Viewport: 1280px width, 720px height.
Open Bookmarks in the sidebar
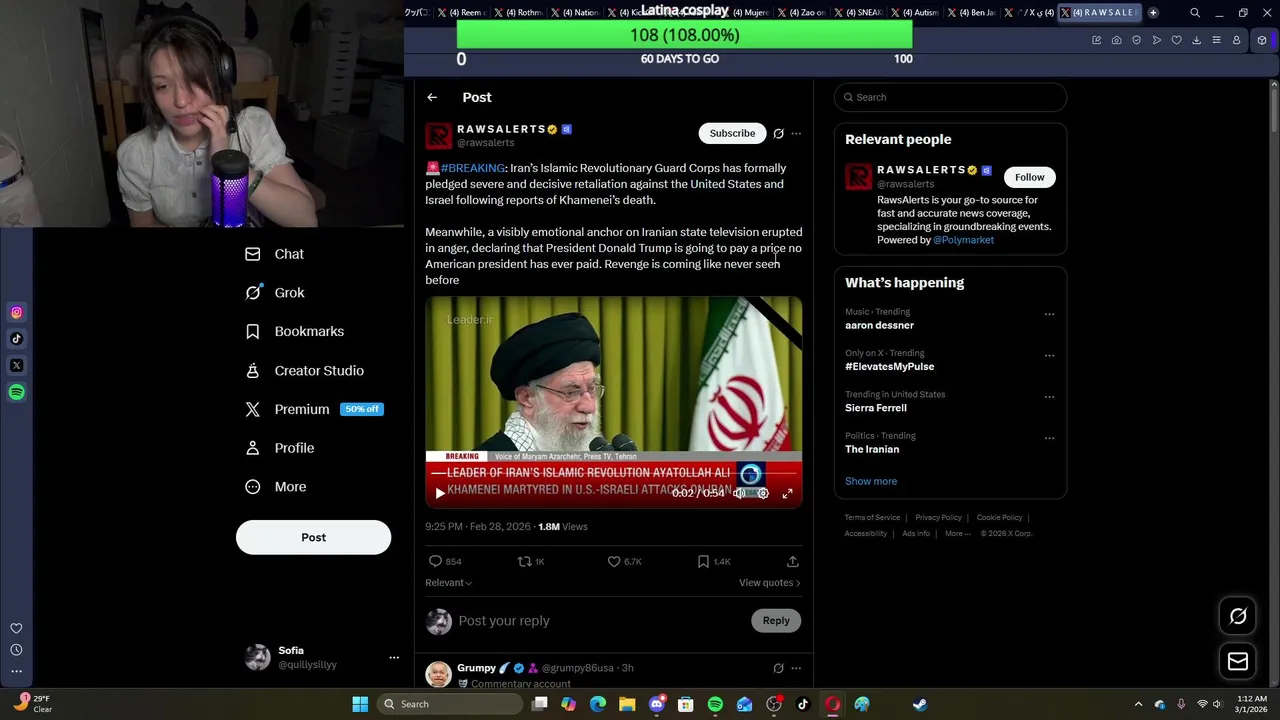point(295,331)
